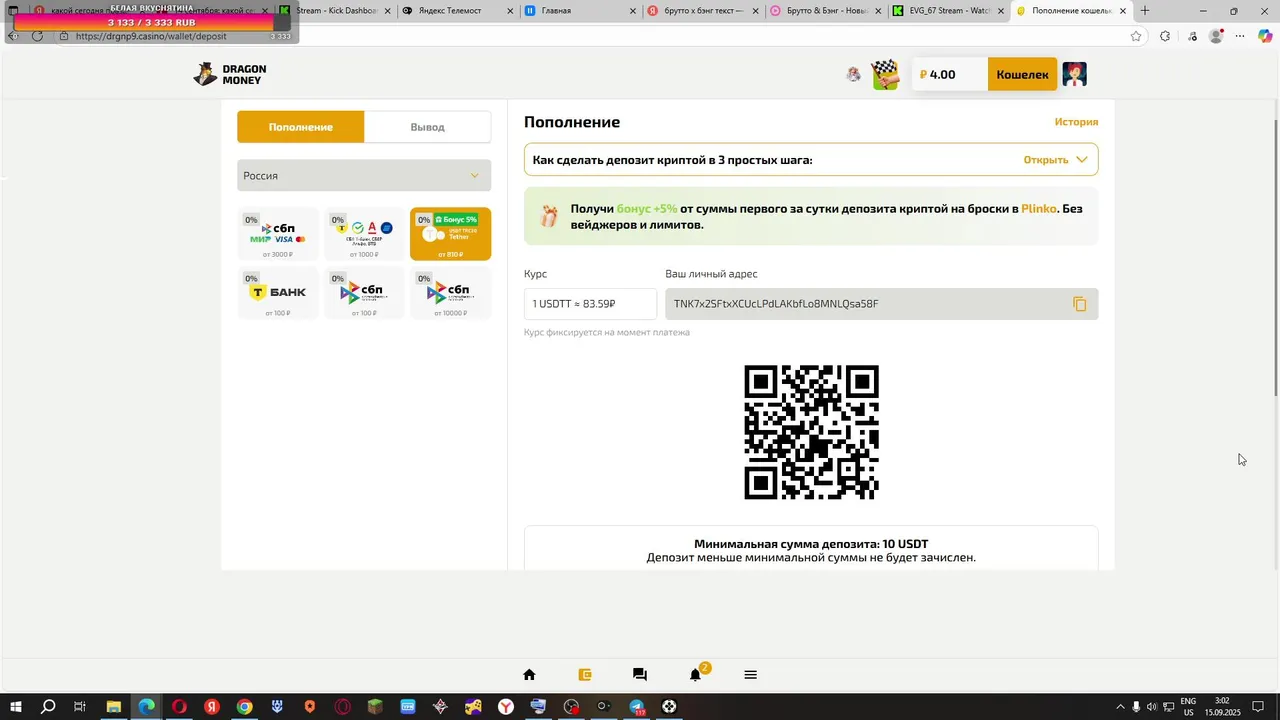1280x720 pixels.
Task: Click the address bar URL
Action: 151,36
